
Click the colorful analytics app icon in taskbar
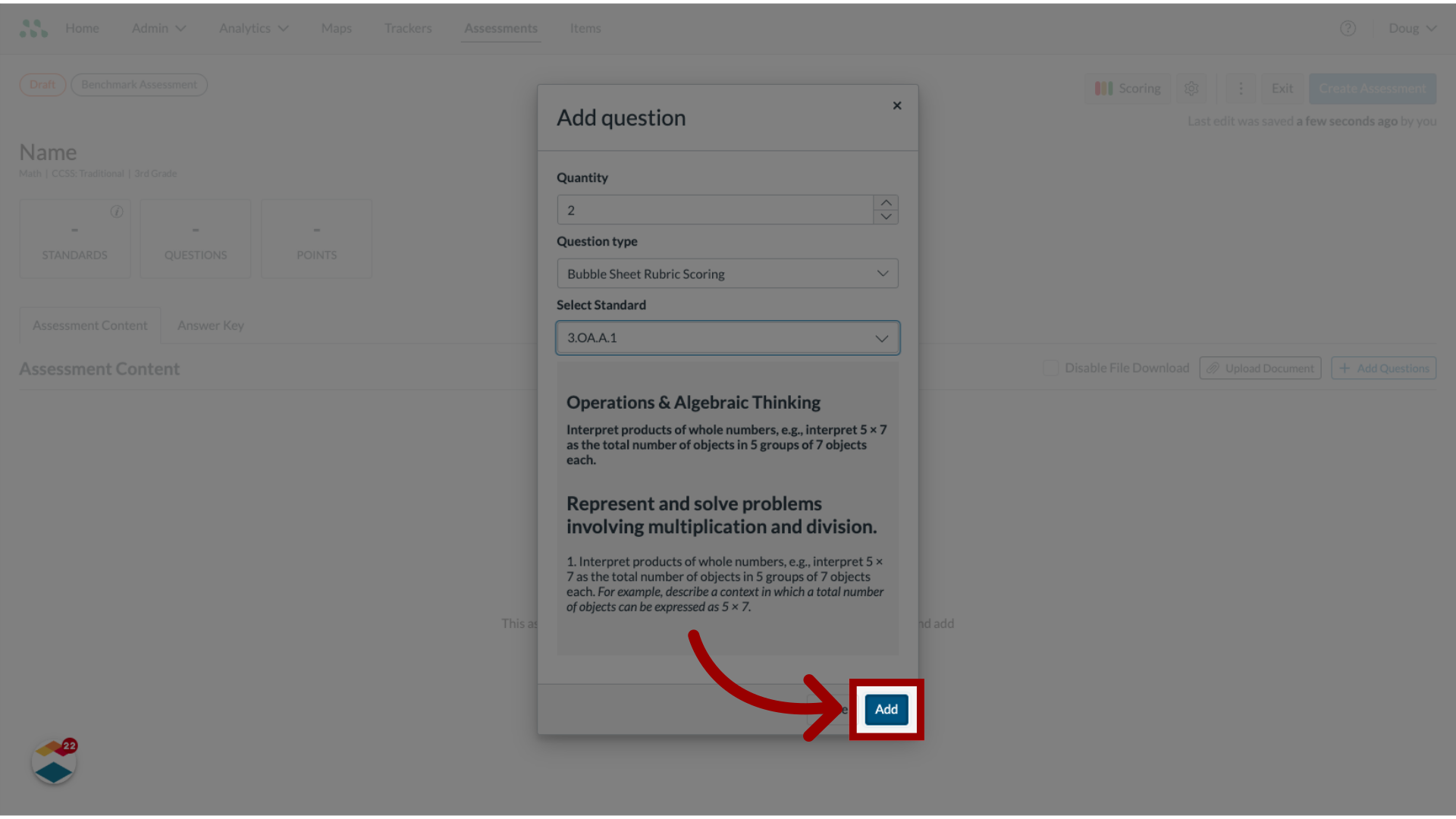tap(54, 762)
